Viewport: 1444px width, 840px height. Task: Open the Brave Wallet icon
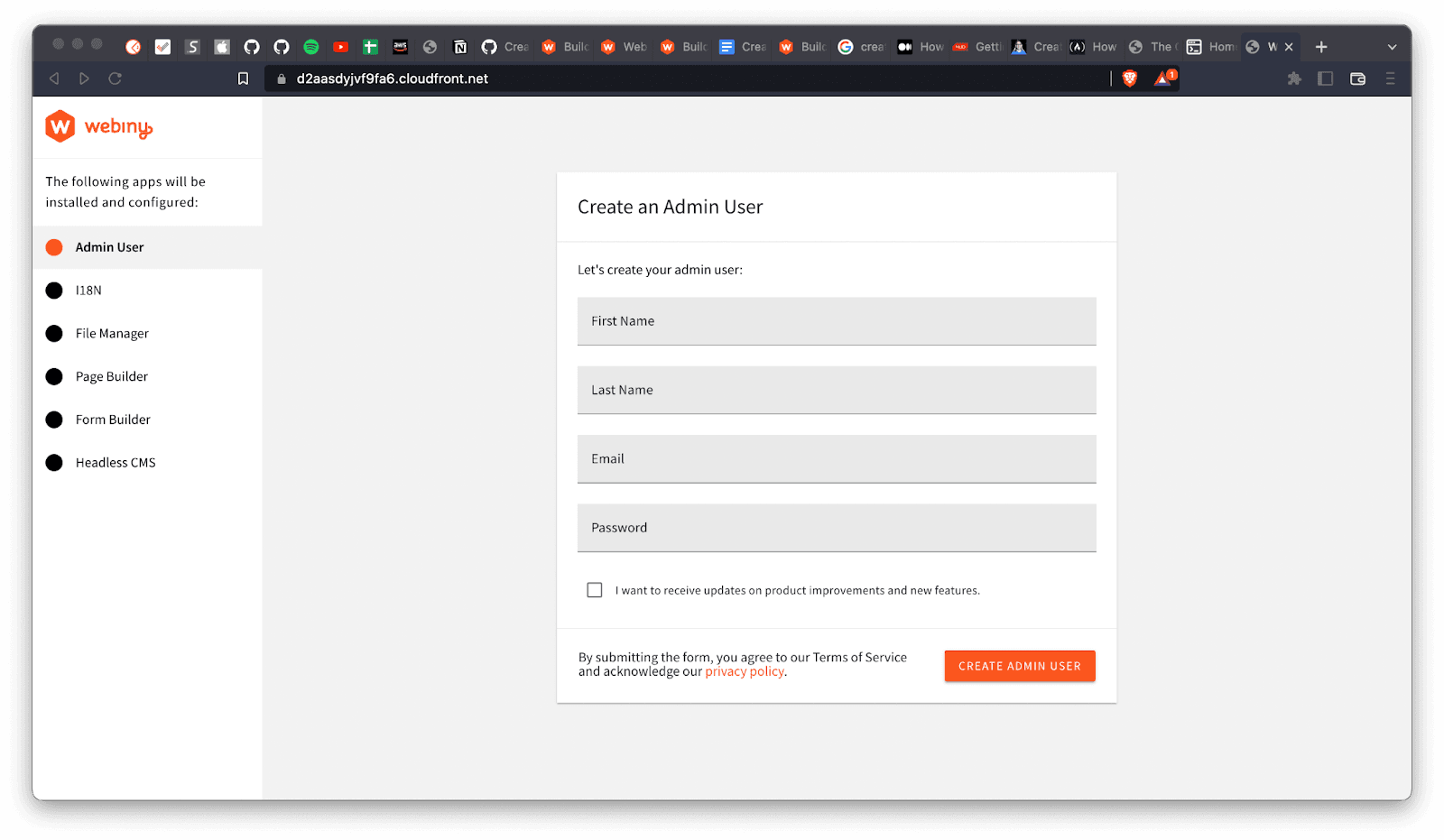pos(1357,78)
